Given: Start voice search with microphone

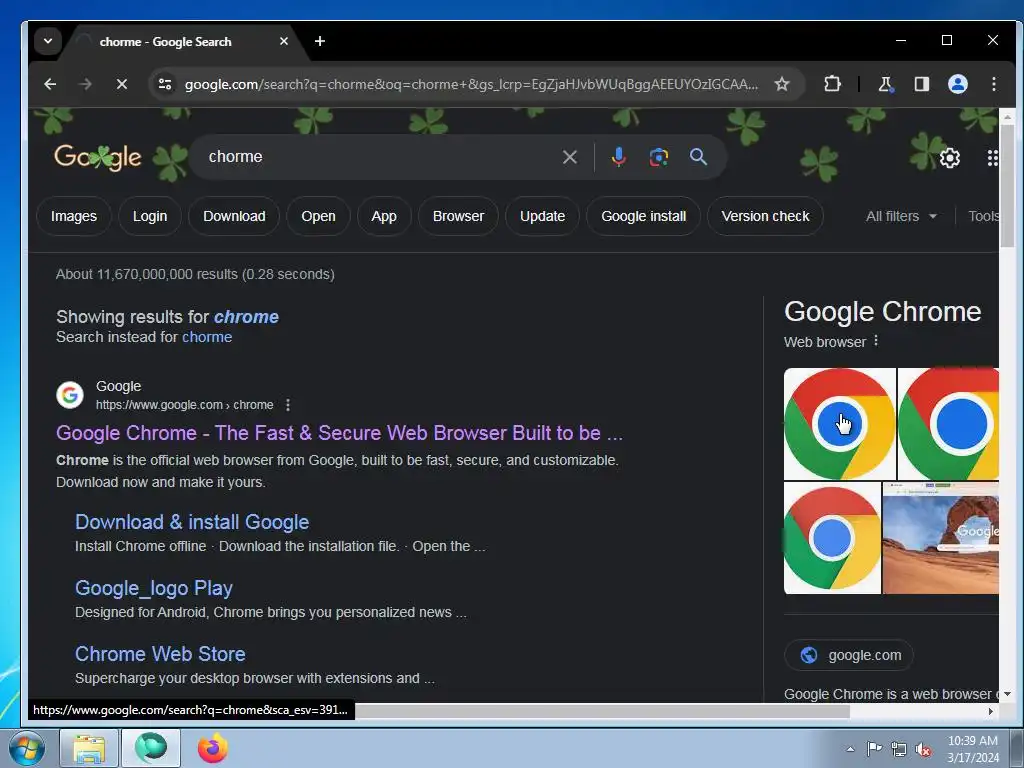Looking at the screenshot, I should [x=618, y=157].
